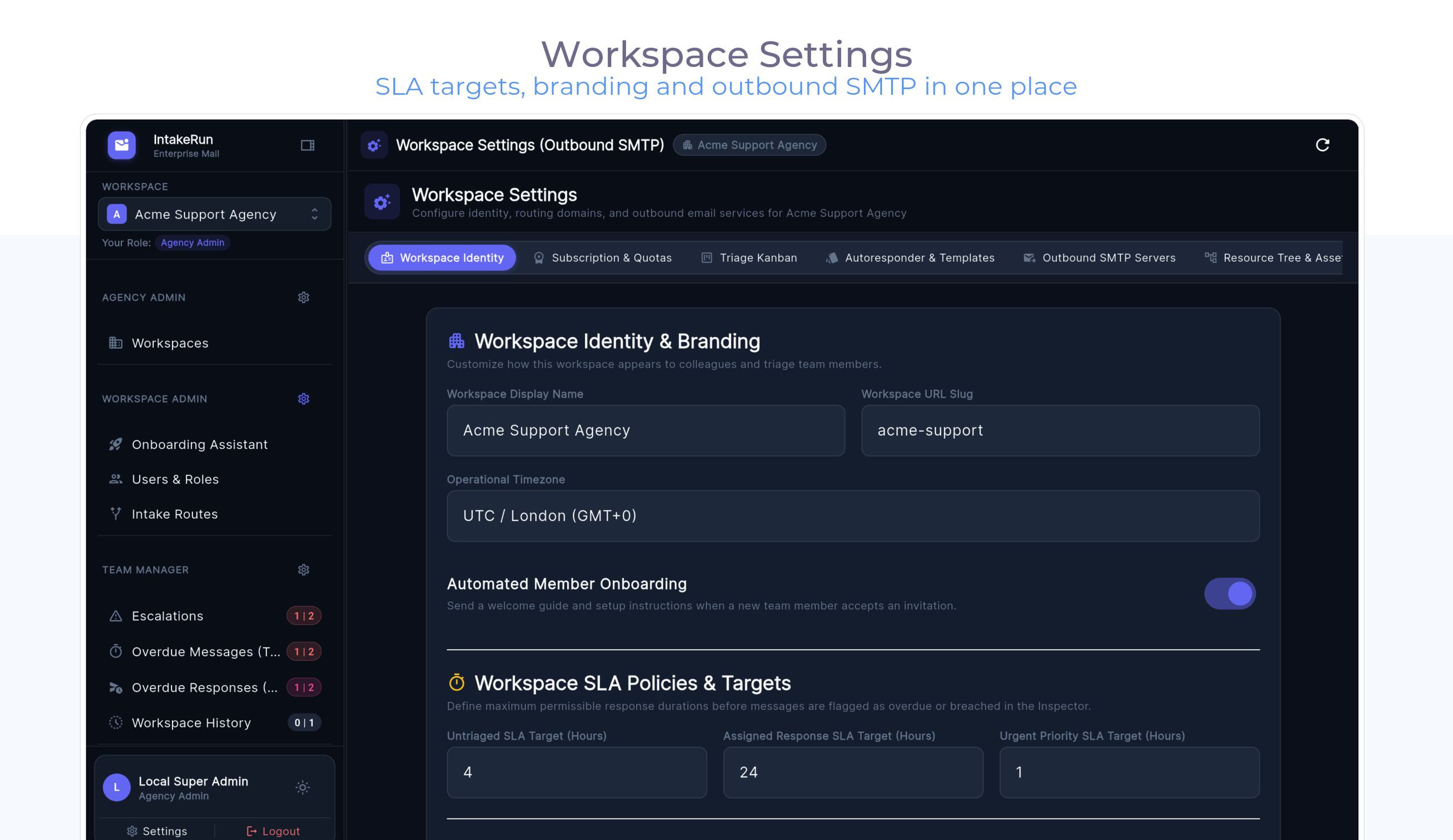Select the Workspace Identity tab

tap(442, 258)
